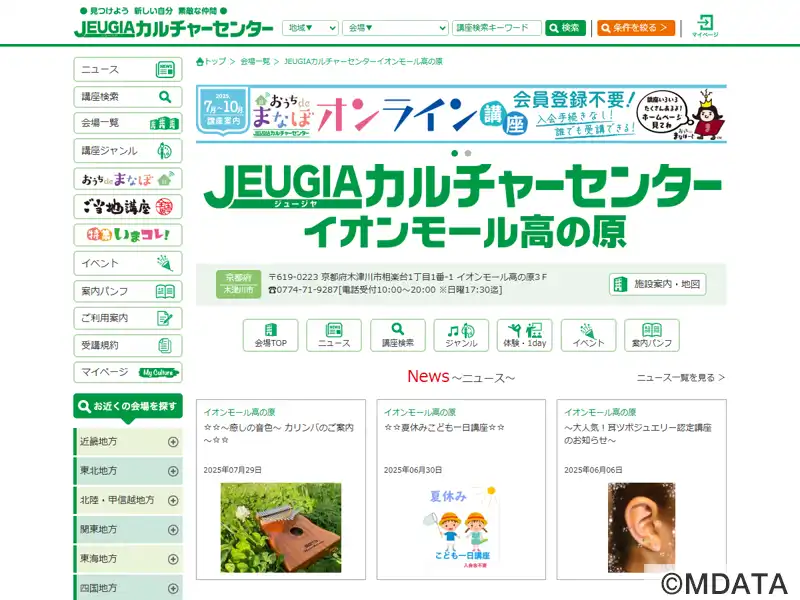This screenshot has height=600, width=800.
Task: Click the ニュース icon button below address
Action: (x=334, y=335)
